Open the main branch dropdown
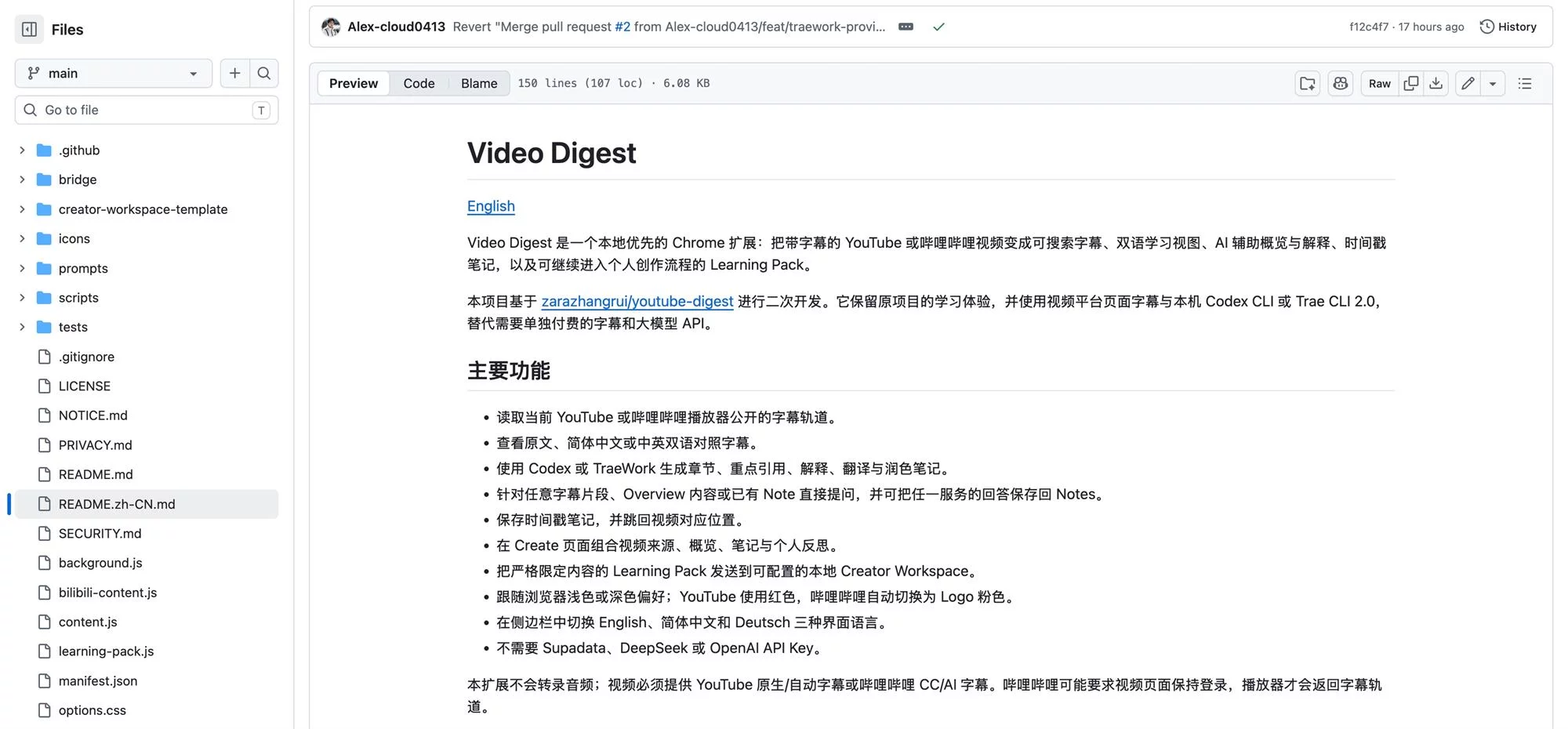The image size is (1568, 729). pyautogui.click(x=114, y=73)
